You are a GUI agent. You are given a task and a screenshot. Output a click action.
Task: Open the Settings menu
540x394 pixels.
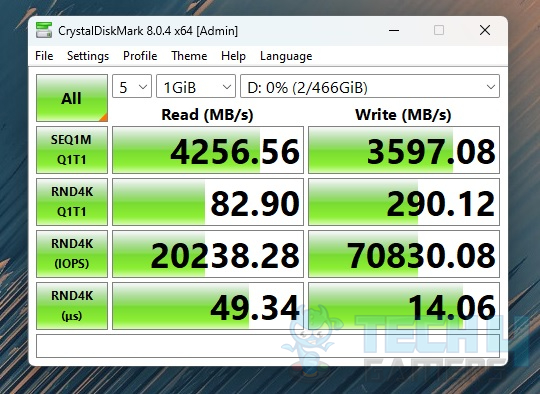tap(88, 56)
